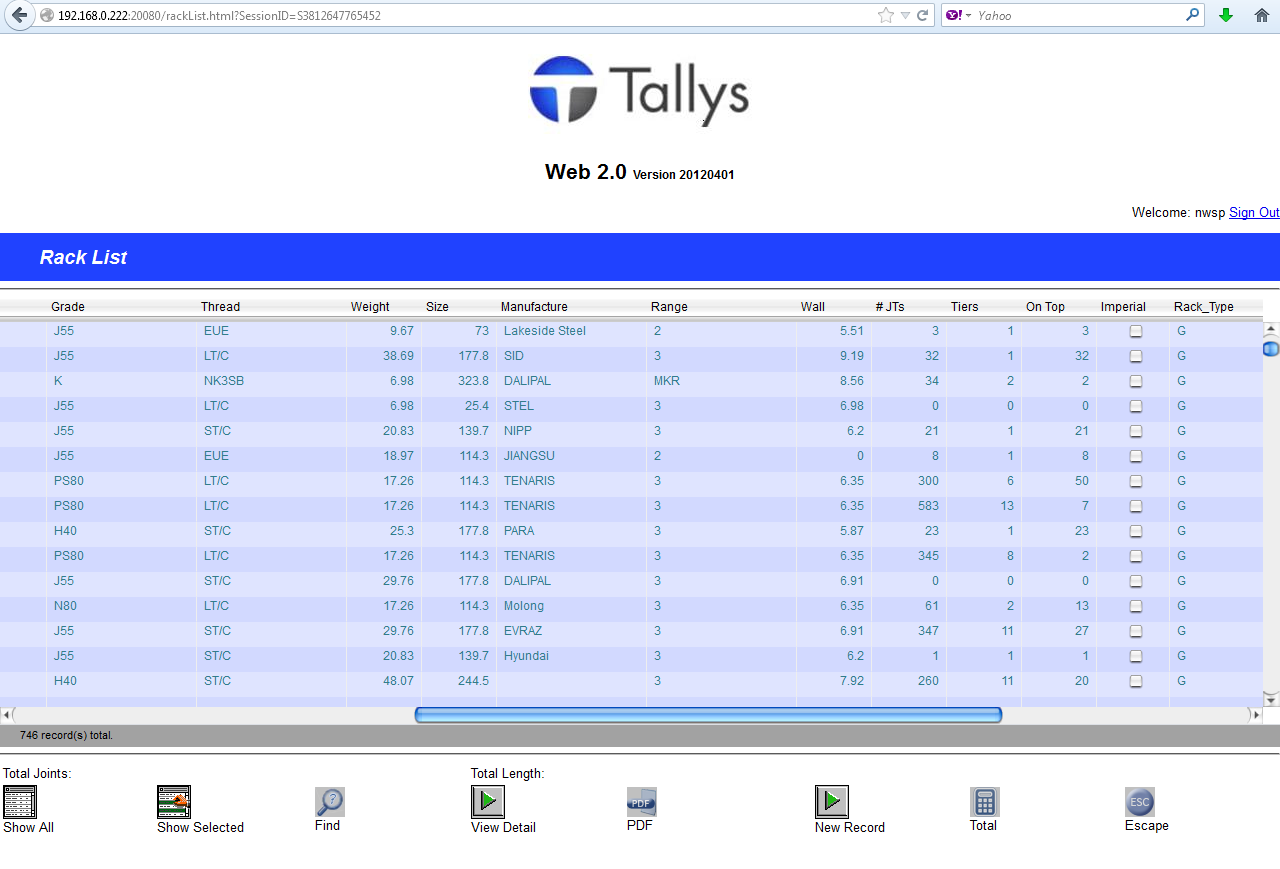The width and height of the screenshot is (1280, 869).
Task: Open the Find search tool
Action: tap(329, 800)
